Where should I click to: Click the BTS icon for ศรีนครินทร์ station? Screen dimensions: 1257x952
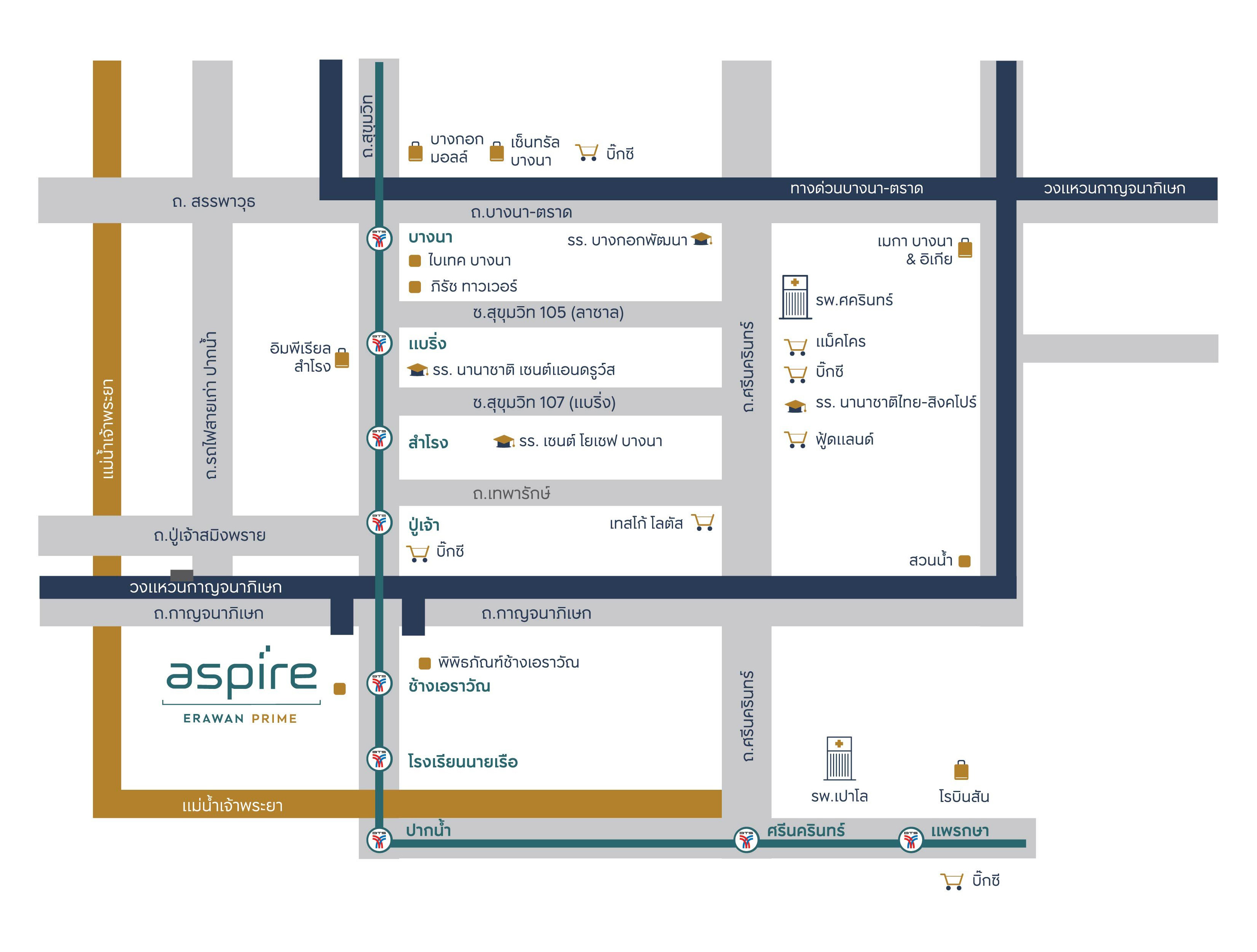[x=746, y=840]
